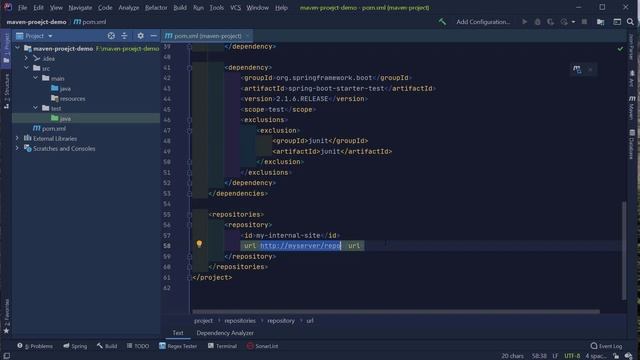
Task: Locate current file with the target icon
Action: [x=111, y=36]
